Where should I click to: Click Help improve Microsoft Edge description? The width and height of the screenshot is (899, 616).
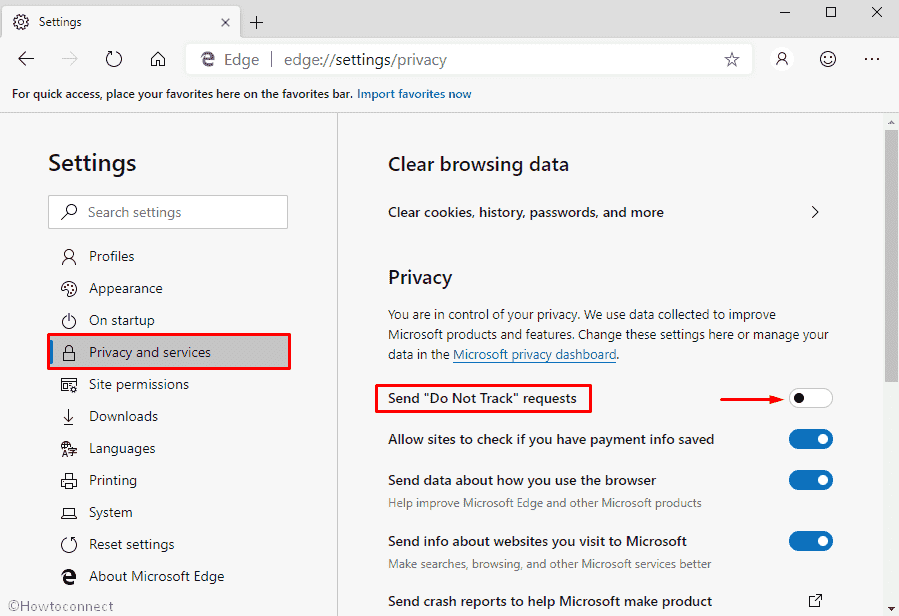(545, 503)
